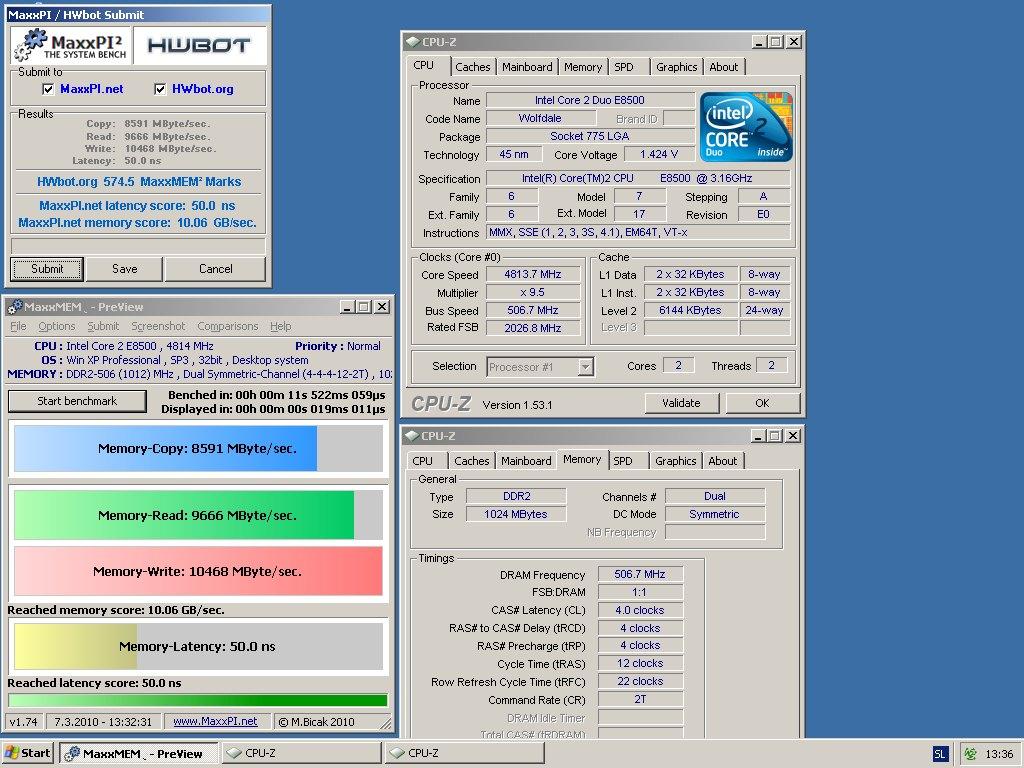Switch to MaxxMEM PreView taskbar button

(138, 753)
